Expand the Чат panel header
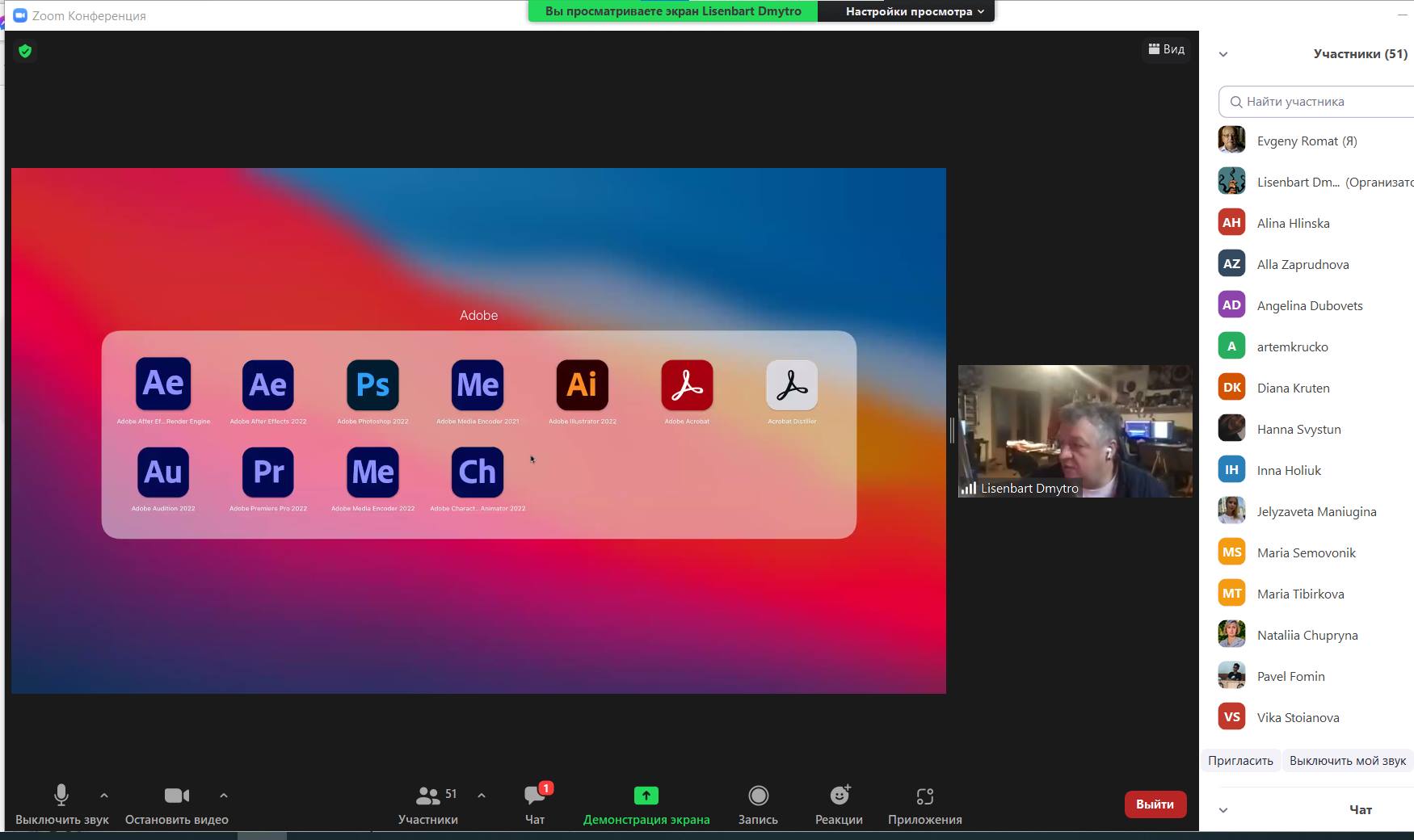 (x=1223, y=809)
